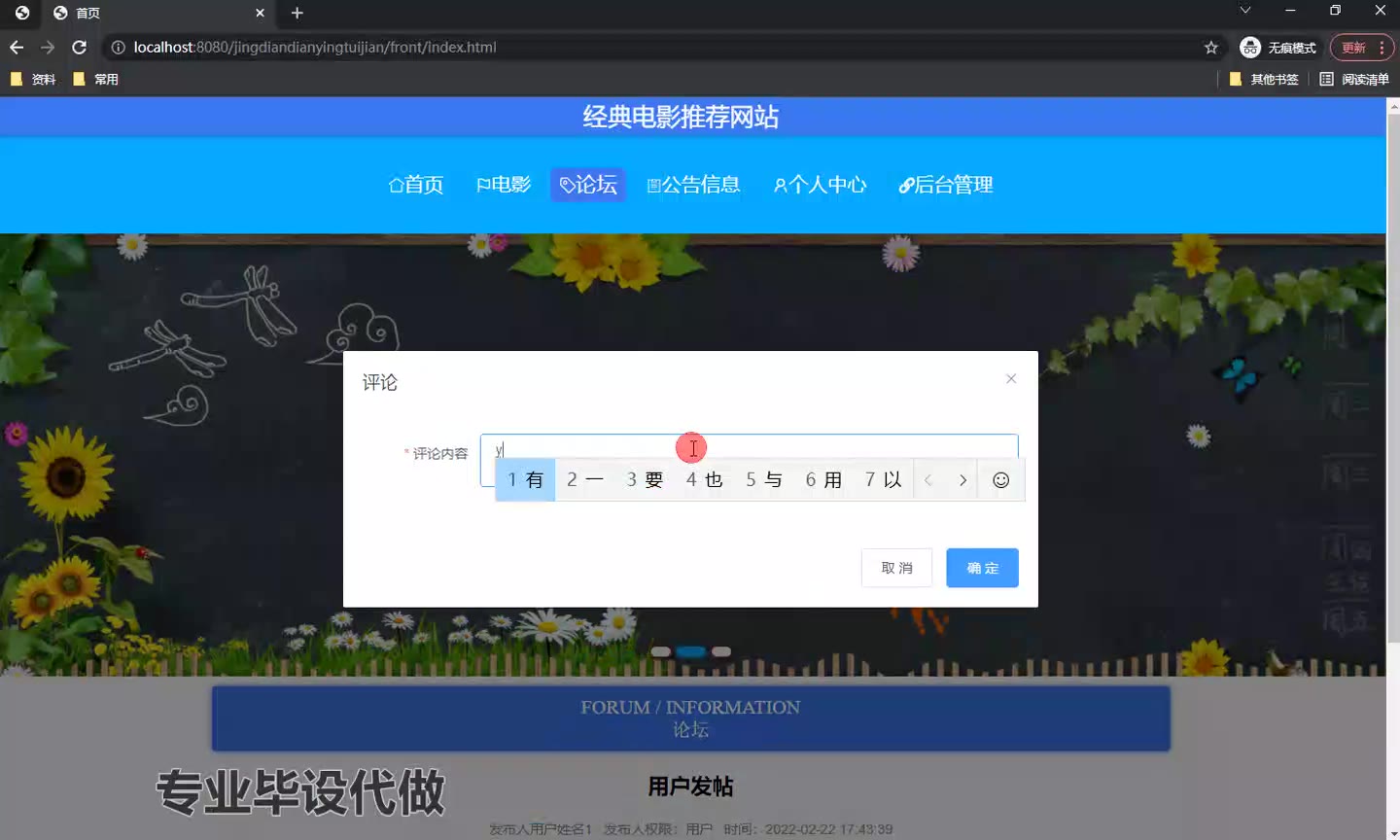Open the 个人中心 navigation item
Screen dimensions: 1400x840
tap(821, 185)
